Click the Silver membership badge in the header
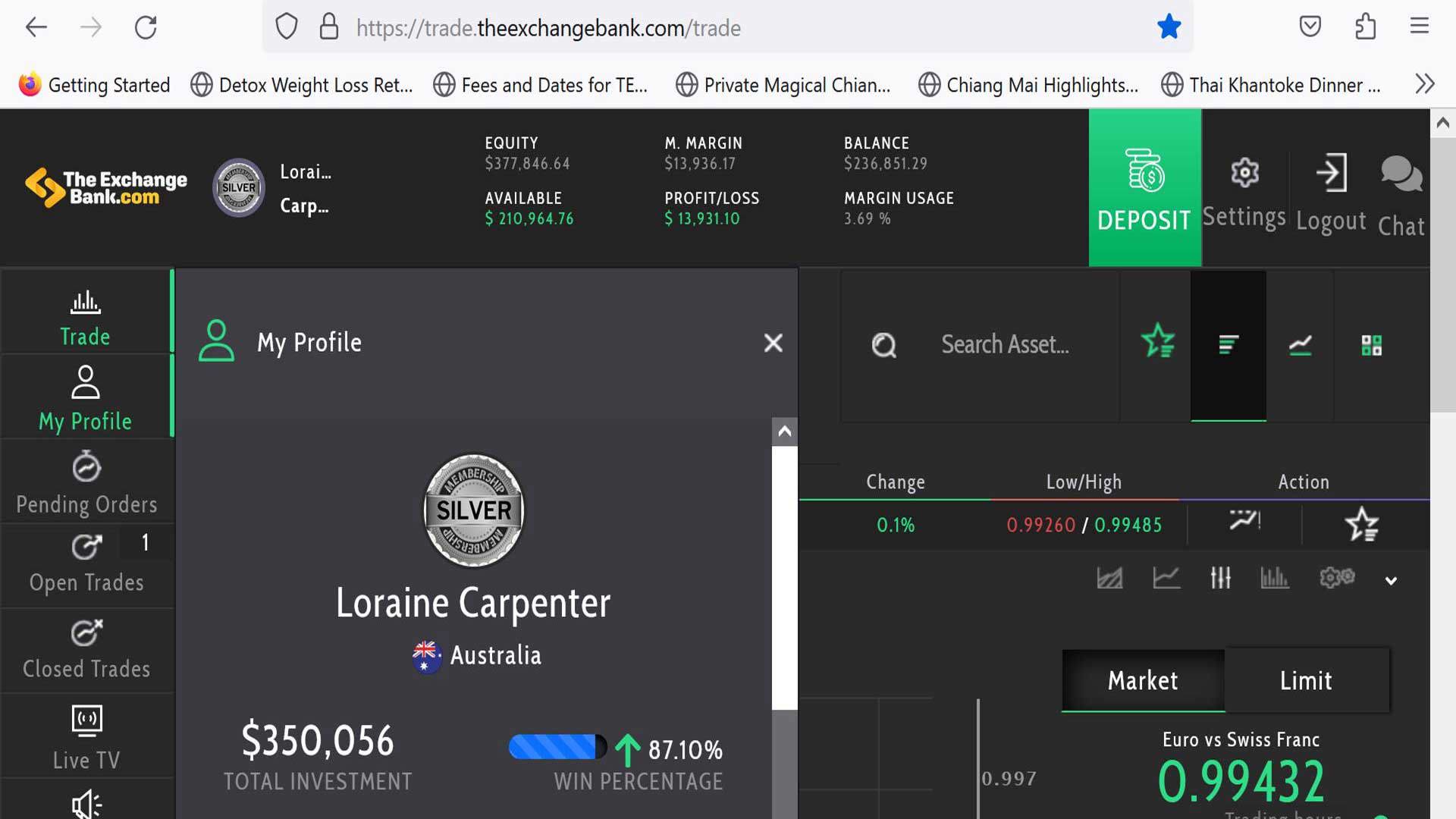 tap(239, 188)
